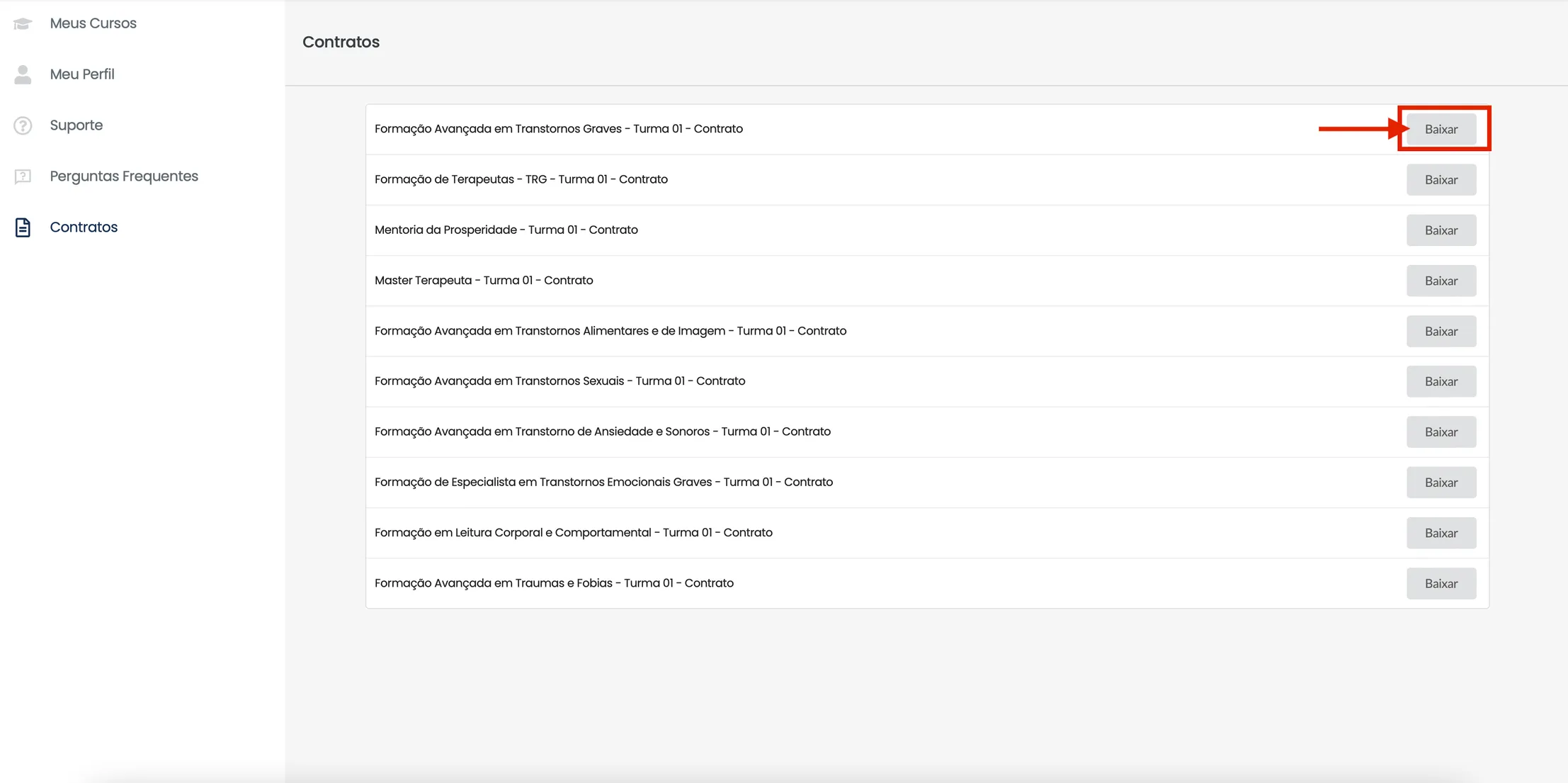This screenshot has height=783, width=1568.
Task: Click Baixar for Transtornos Sexuais contract
Action: pos(1441,381)
